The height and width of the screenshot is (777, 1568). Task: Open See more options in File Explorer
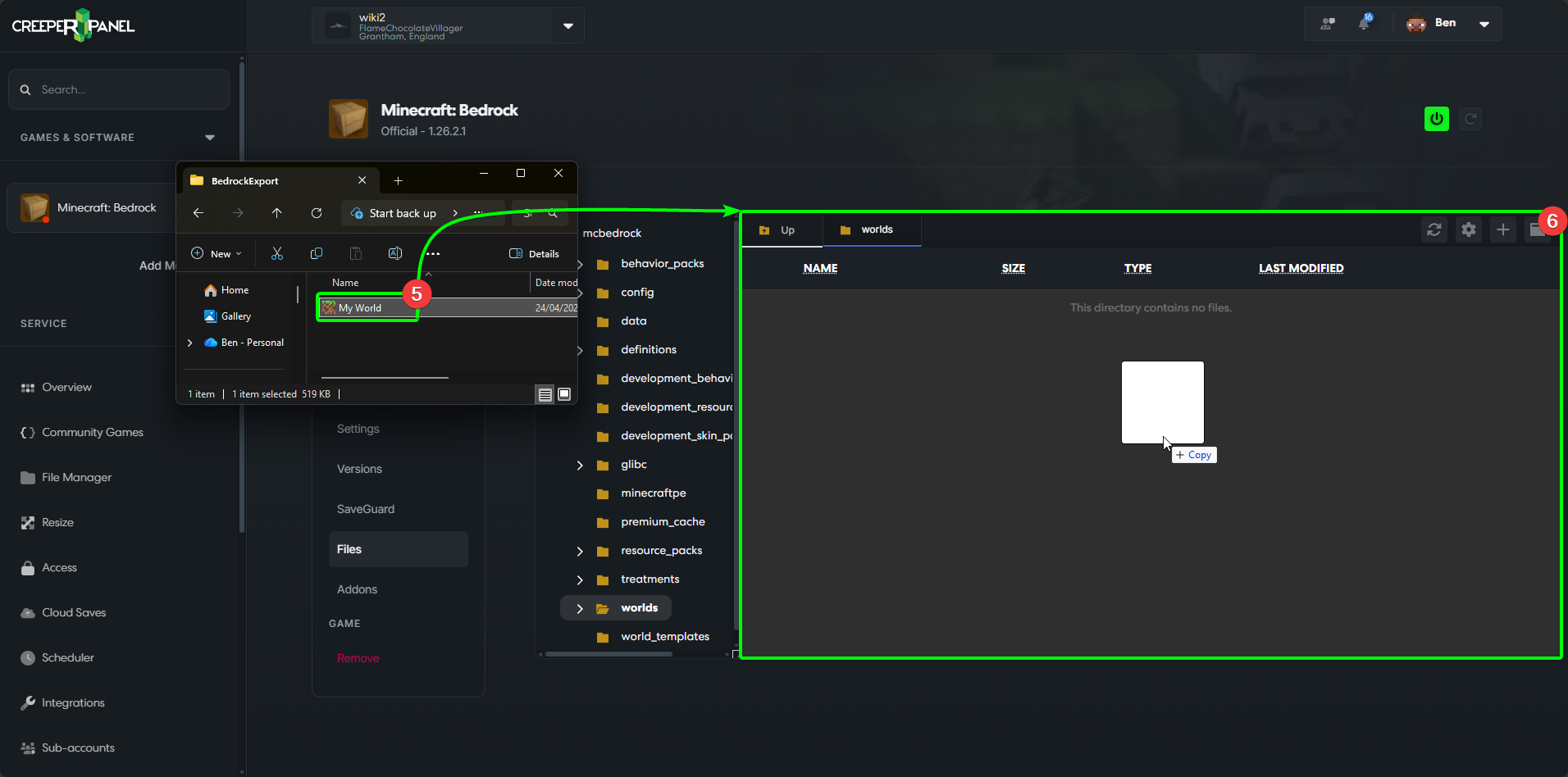[434, 253]
